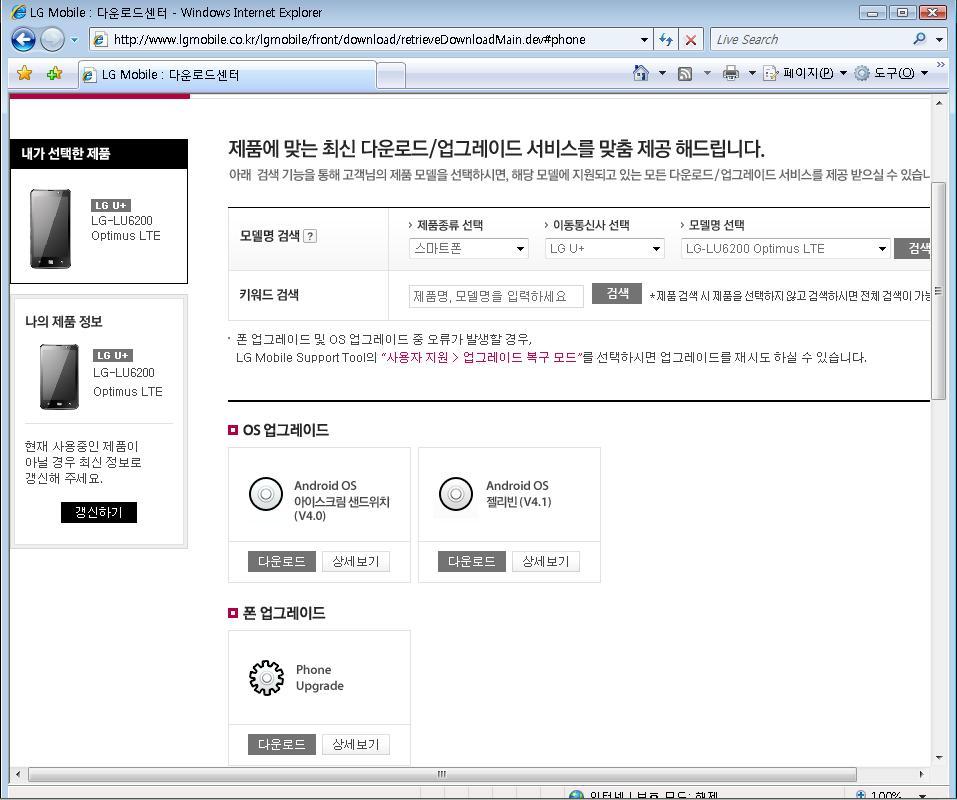
Task: Click Add to Favorites icon
Action: (54, 73)
